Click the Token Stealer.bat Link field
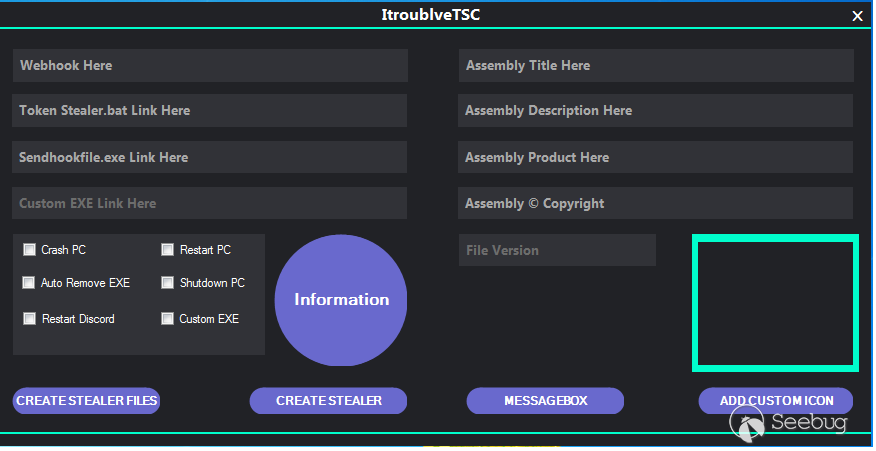 (210, 111)
